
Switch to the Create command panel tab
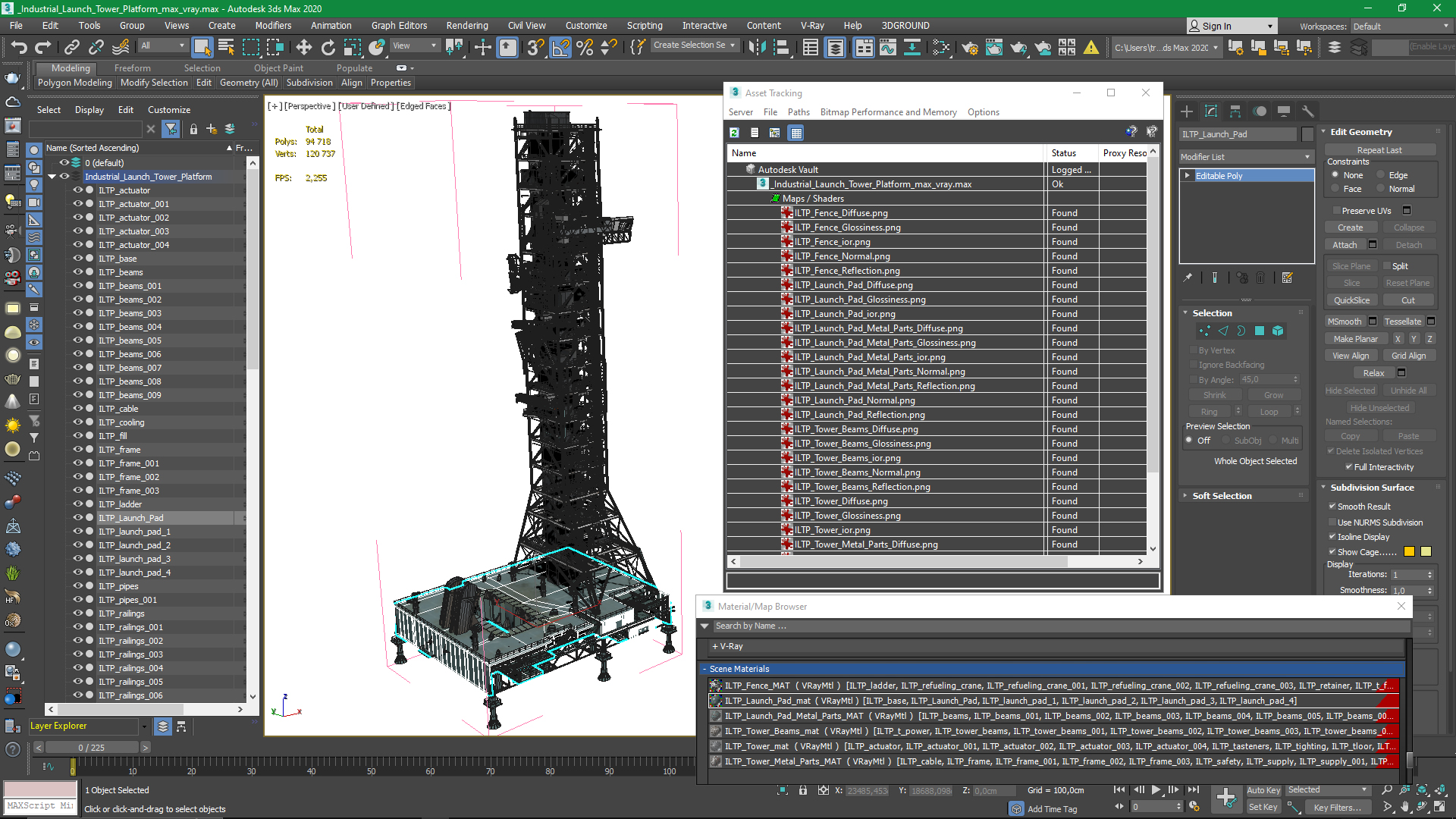pos(1187,111)
